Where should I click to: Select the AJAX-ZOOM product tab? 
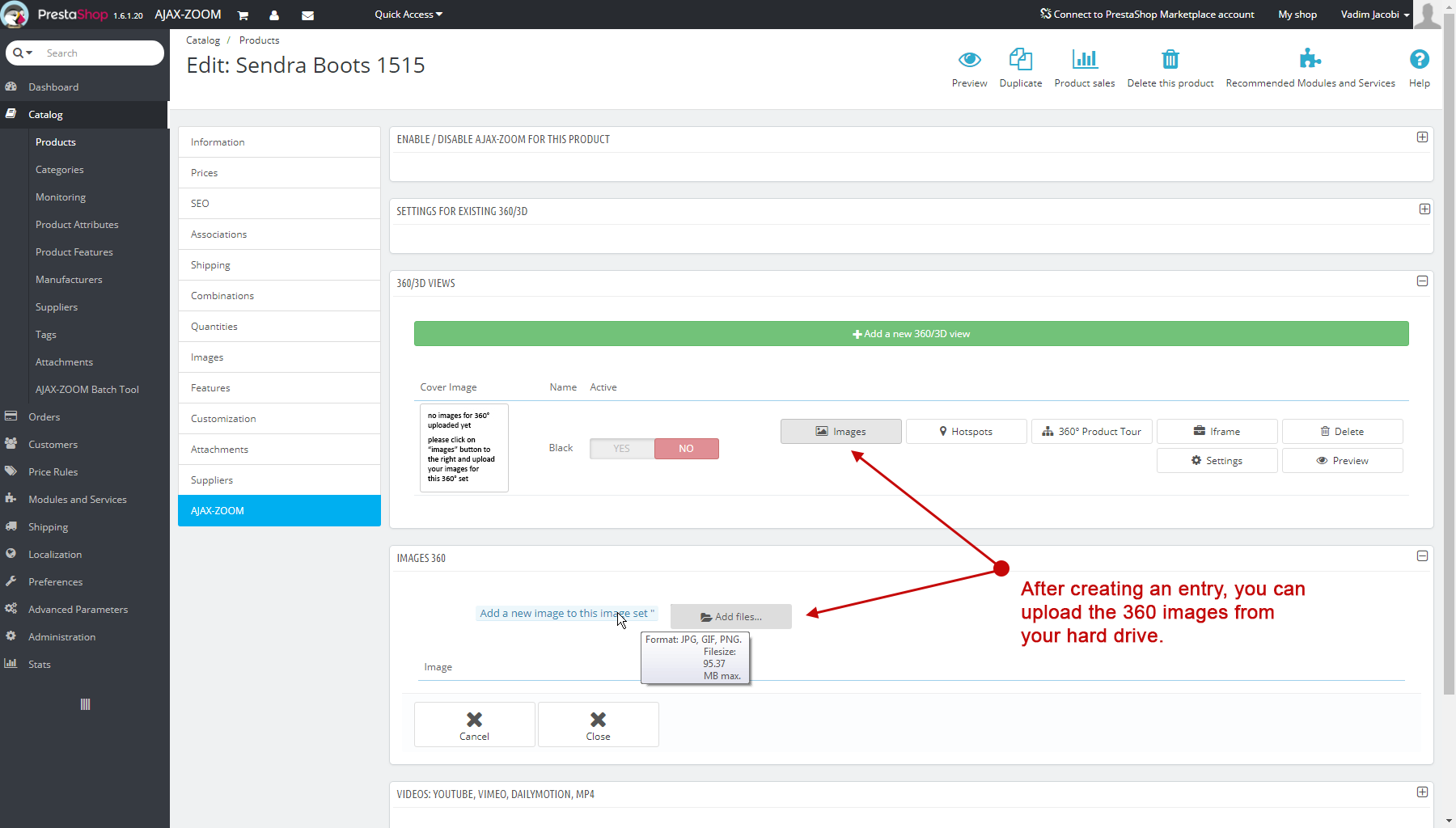279,511
